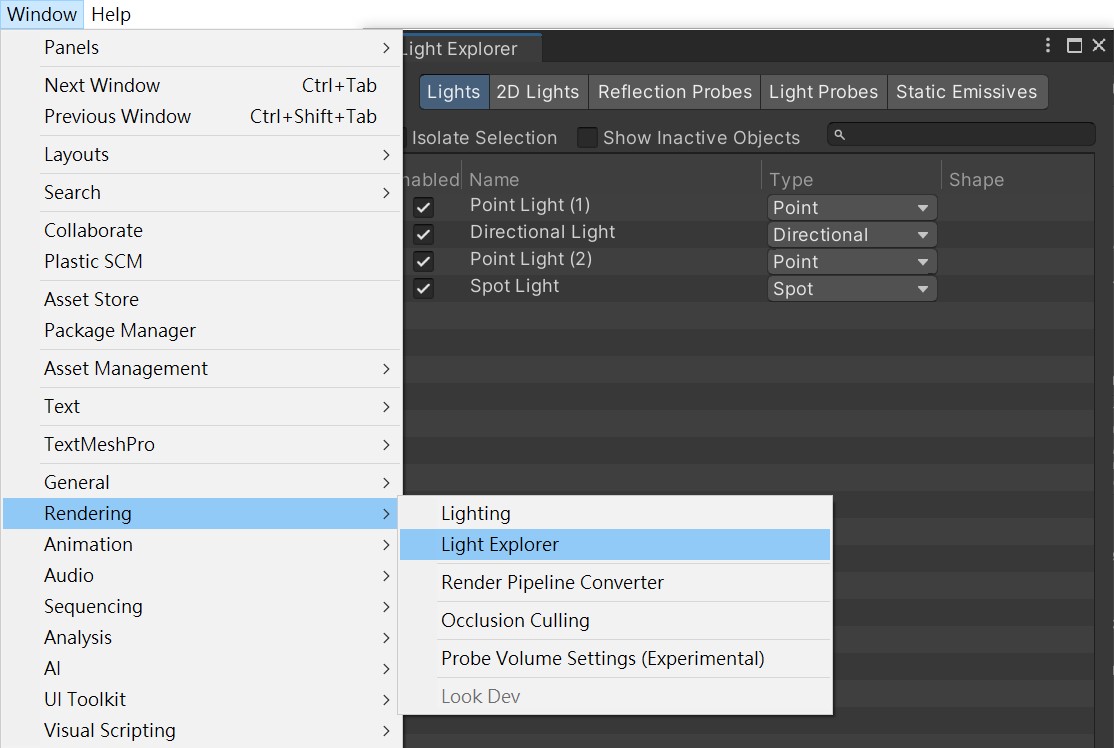Viewport: 1114px width, 748px height.
Task: Switch to Reflection Probes tab
Action: (x=674, y=92)
